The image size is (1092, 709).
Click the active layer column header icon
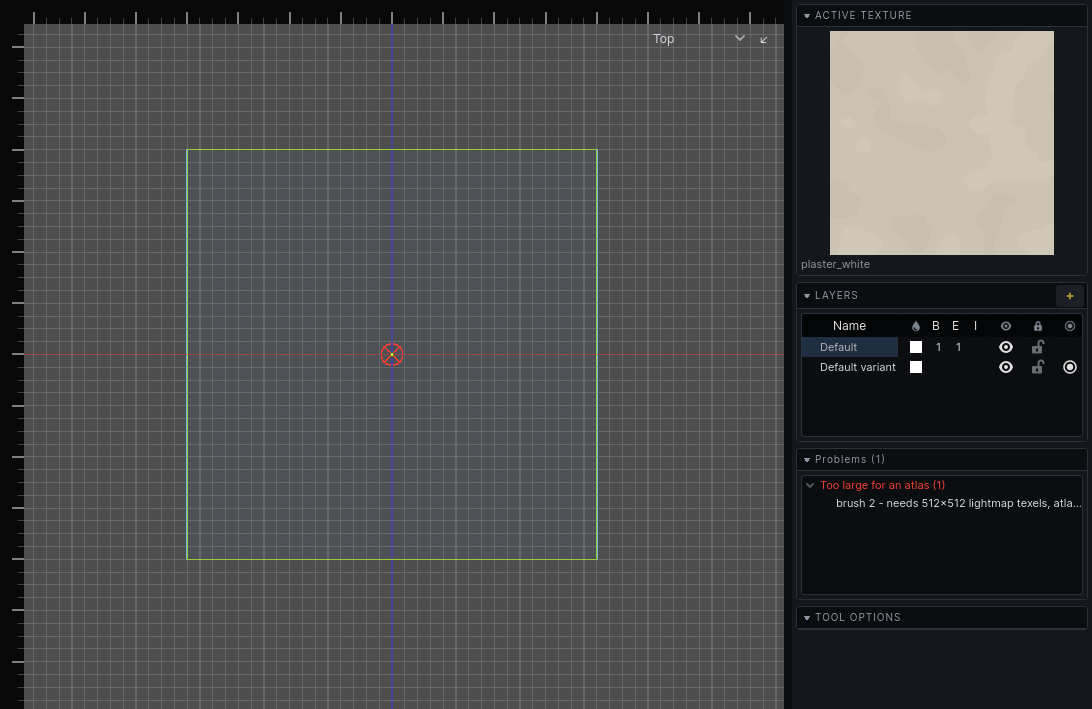coord(1070,326)
